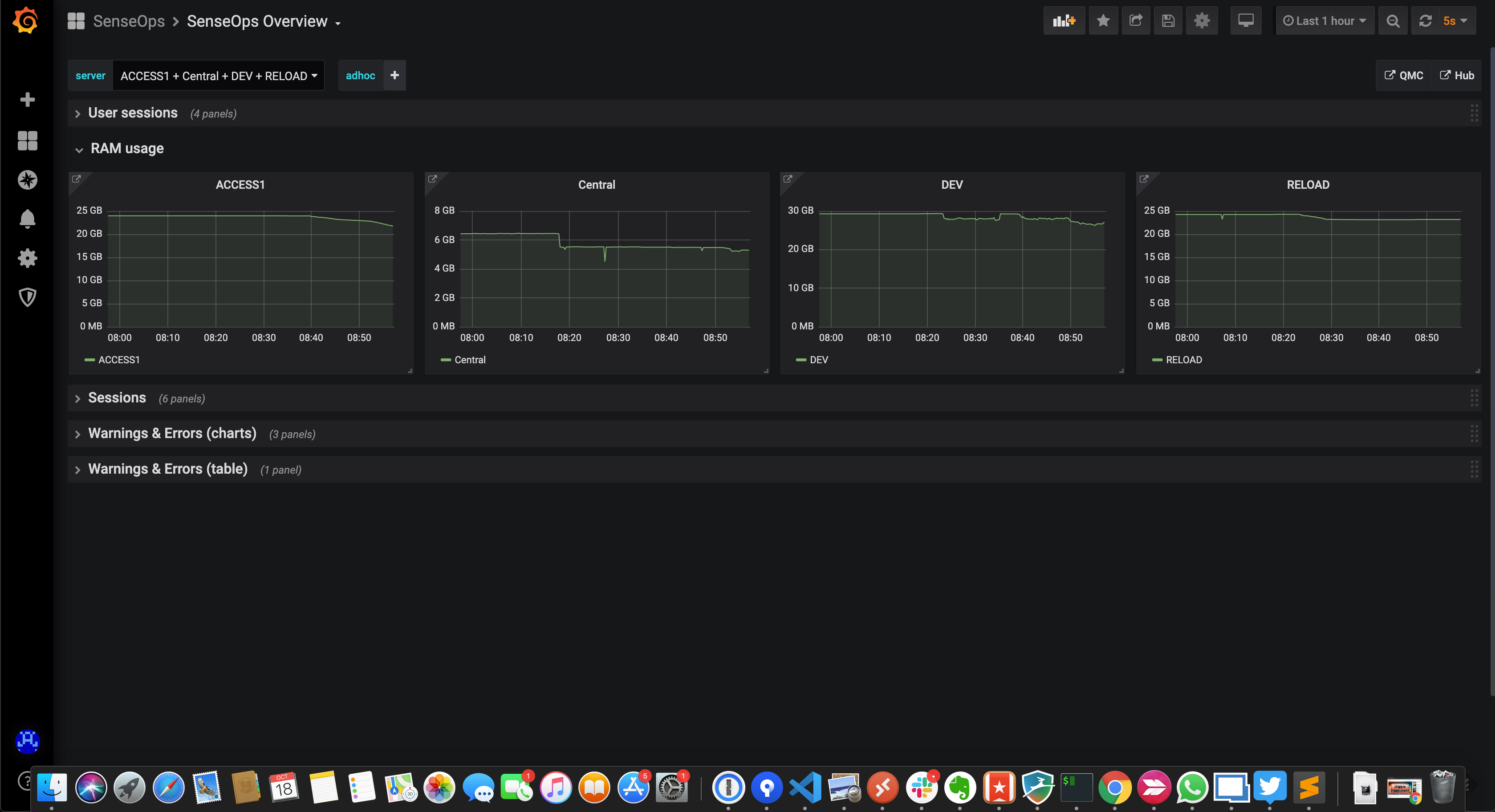
Task: Click the adhoc plus button
Action: pyautogui.click(x=395, y=75)
